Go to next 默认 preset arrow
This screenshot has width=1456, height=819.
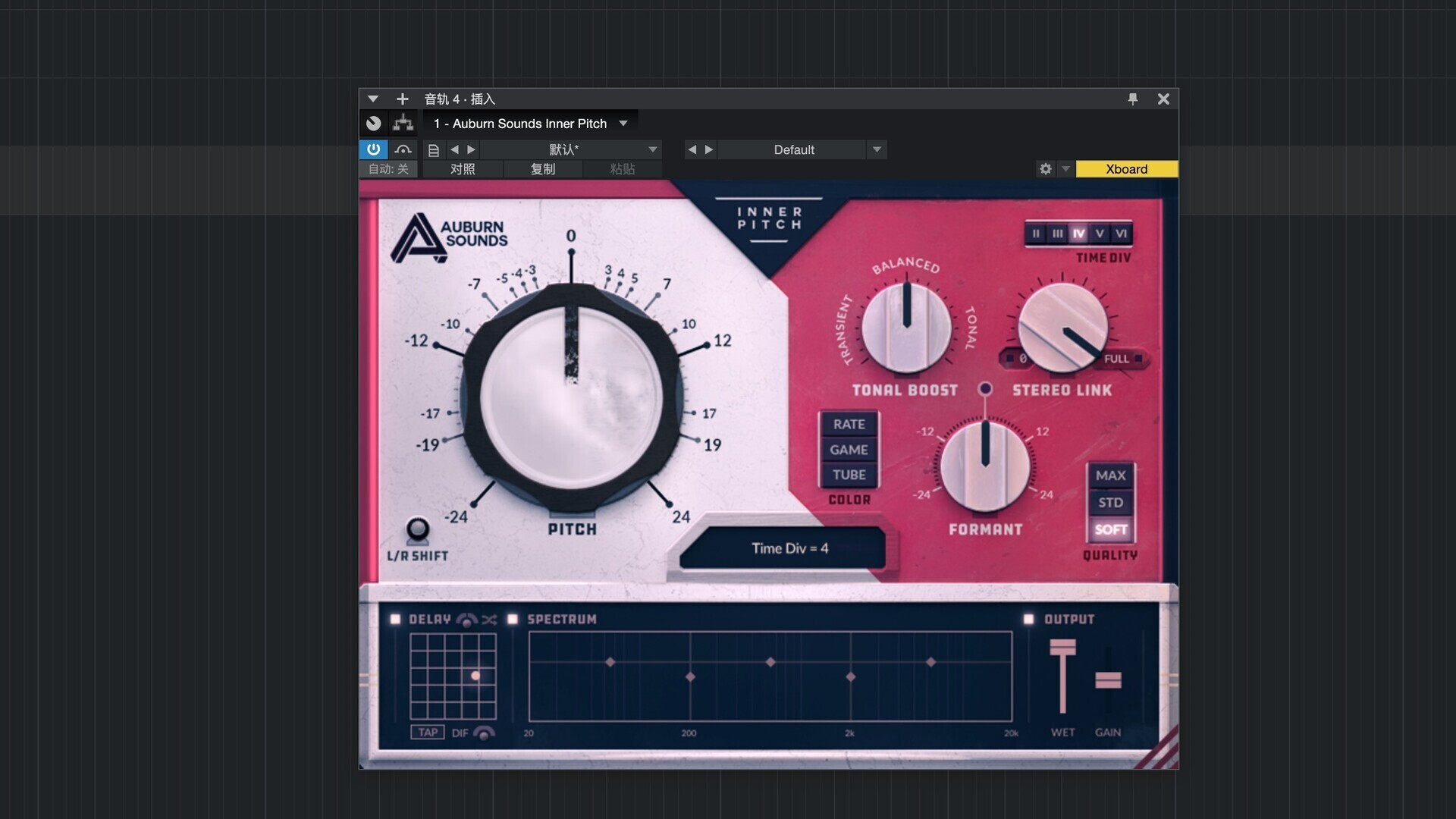pyautogui.click(x=471, y=149)
